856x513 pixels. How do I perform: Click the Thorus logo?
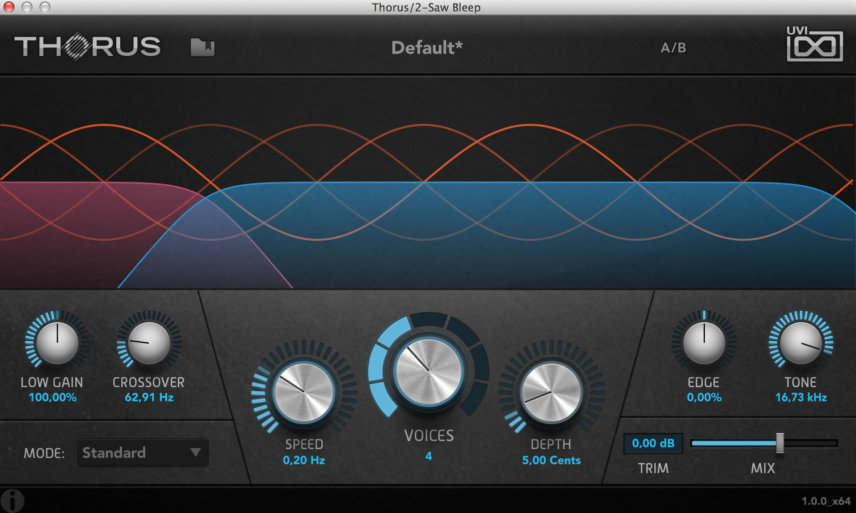coord(87,46)
